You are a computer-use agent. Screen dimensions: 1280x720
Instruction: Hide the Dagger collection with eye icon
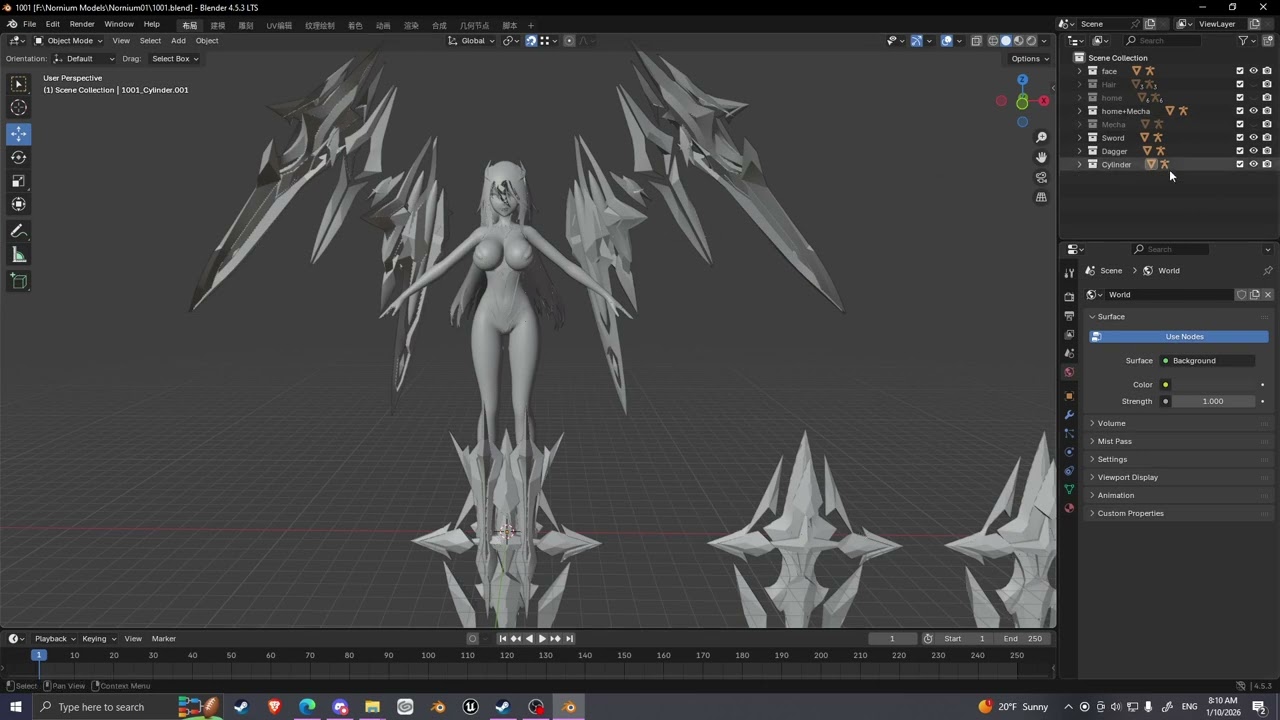tap(1253, 151)
